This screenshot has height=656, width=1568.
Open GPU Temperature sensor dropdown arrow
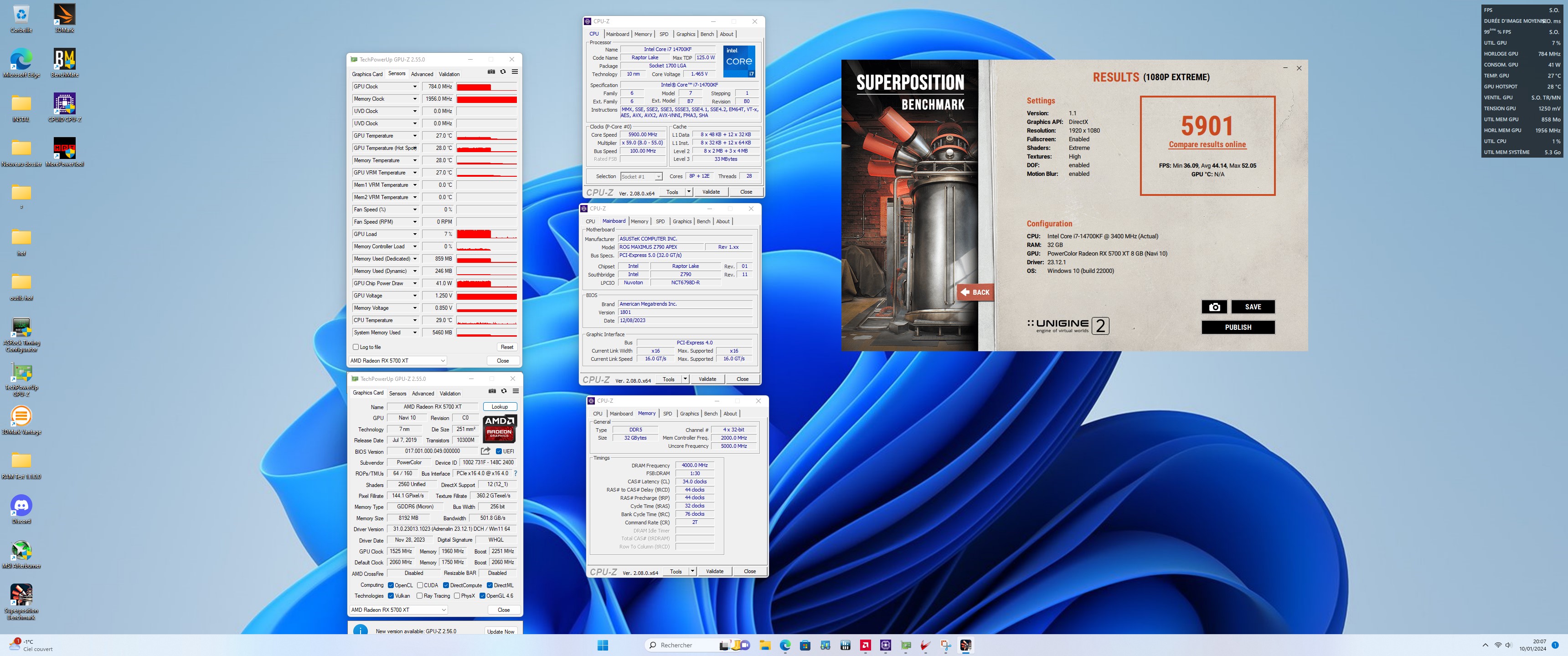click(x=415, y=136)
